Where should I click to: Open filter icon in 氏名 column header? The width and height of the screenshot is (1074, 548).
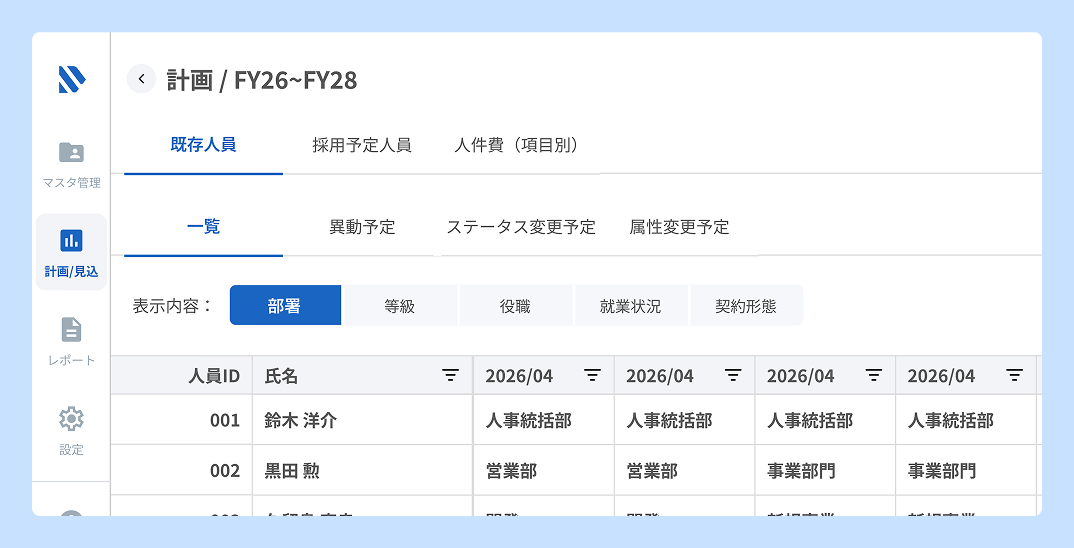[450, 375]
